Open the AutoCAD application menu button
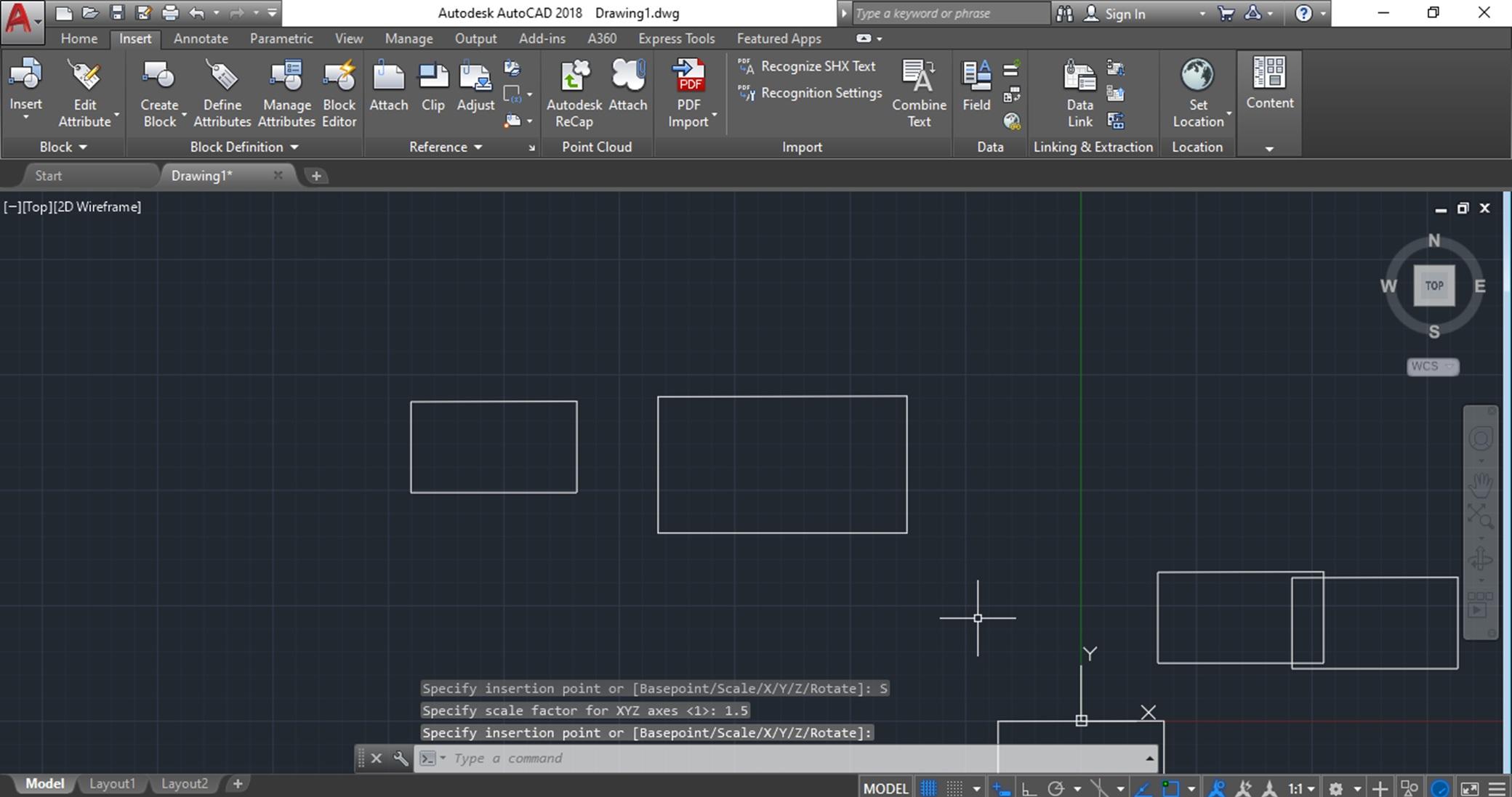 (x=22, y=20)
